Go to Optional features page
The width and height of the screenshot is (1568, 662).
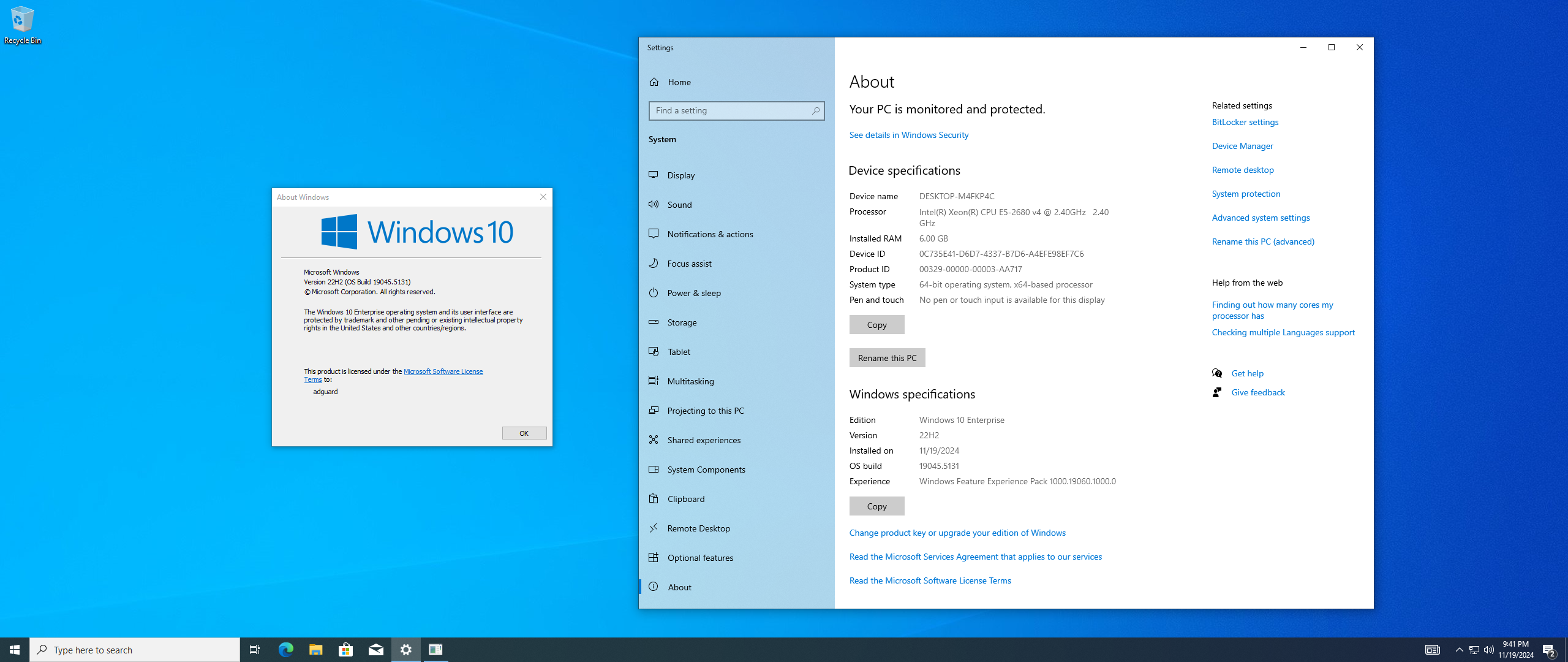[x=700, y=558]
